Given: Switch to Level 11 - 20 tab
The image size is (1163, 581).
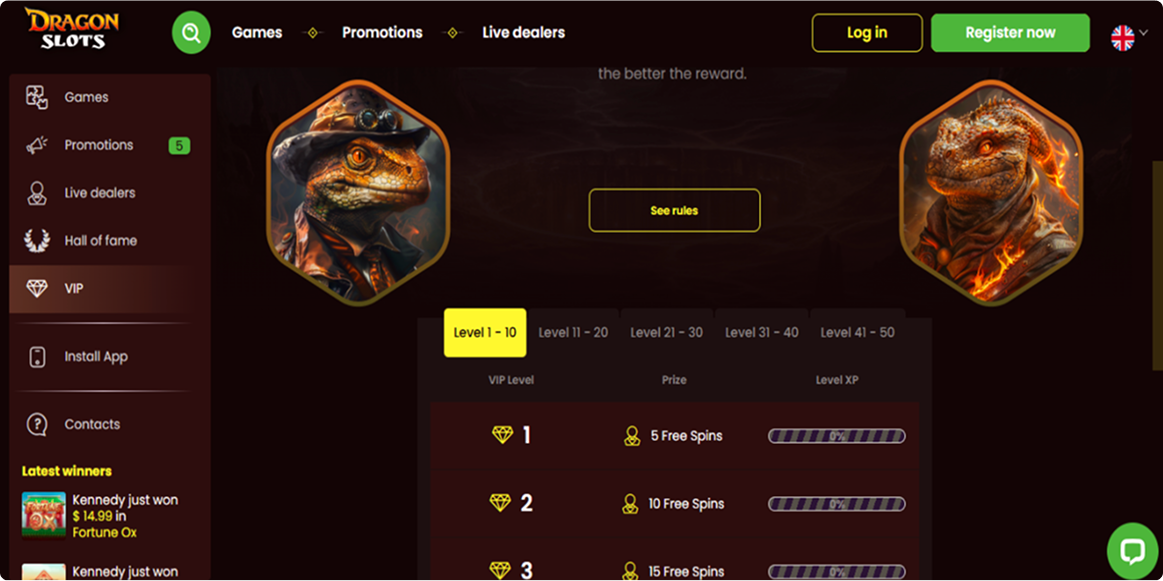Looking at the screenshot, I should (573, 332).
